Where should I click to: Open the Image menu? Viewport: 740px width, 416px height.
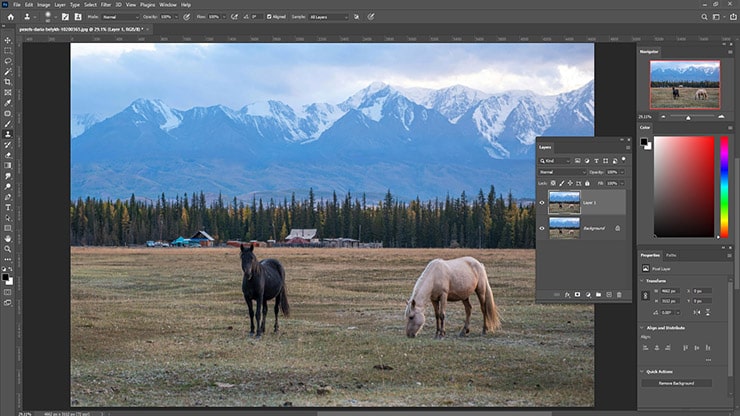pos(43,5)
